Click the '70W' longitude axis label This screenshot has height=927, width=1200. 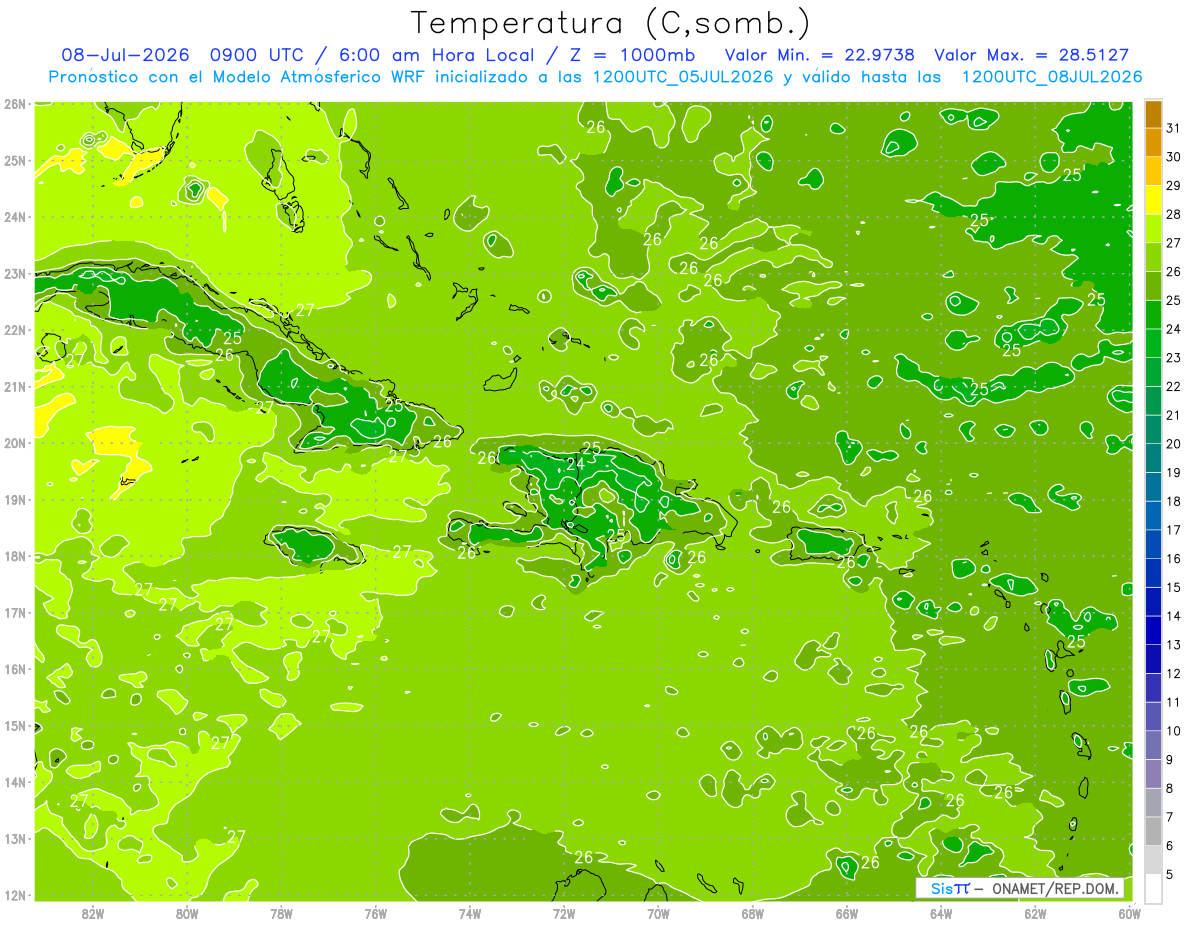point(658,913)
